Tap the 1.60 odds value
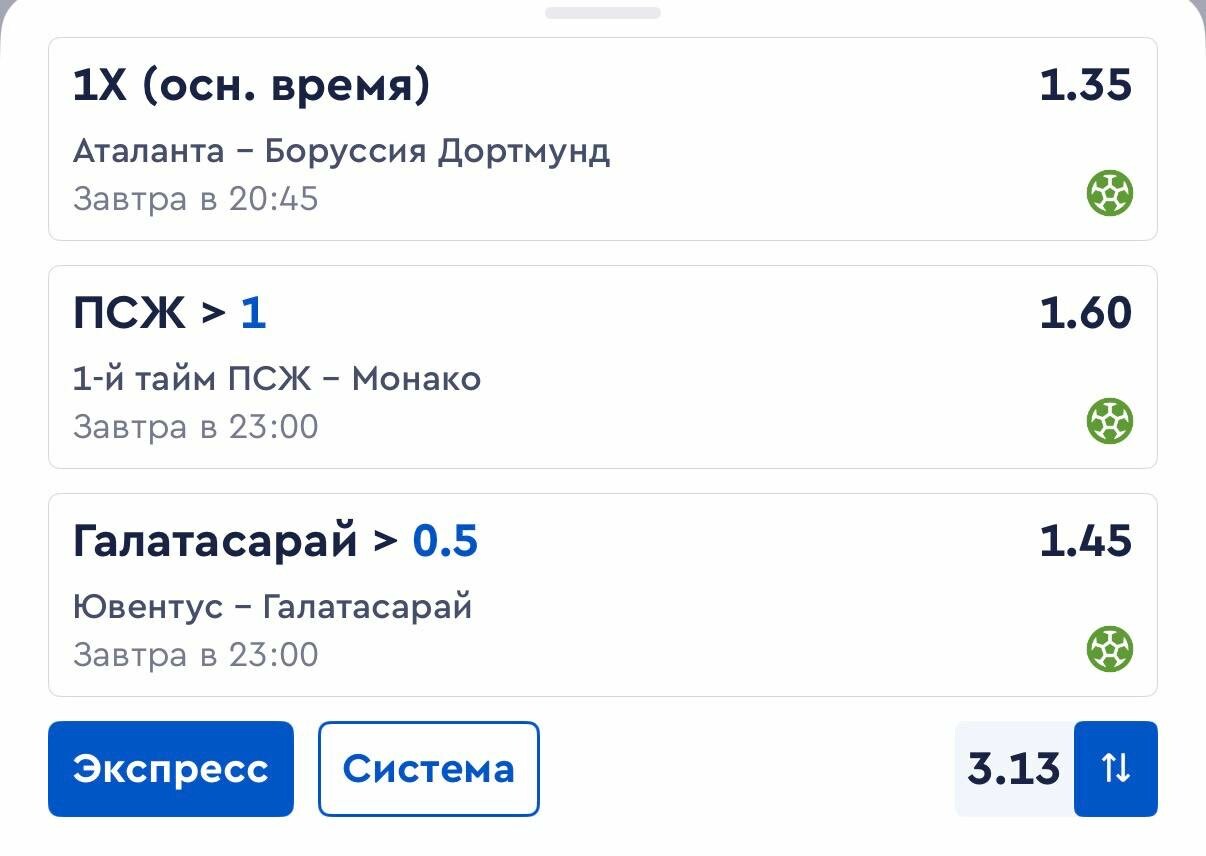The image size is (1206, 856). click(1085, 314)
